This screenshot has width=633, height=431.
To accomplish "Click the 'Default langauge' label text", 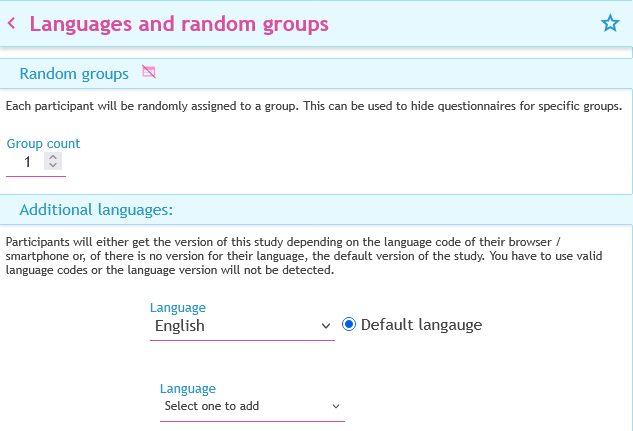I will point(421,324).
